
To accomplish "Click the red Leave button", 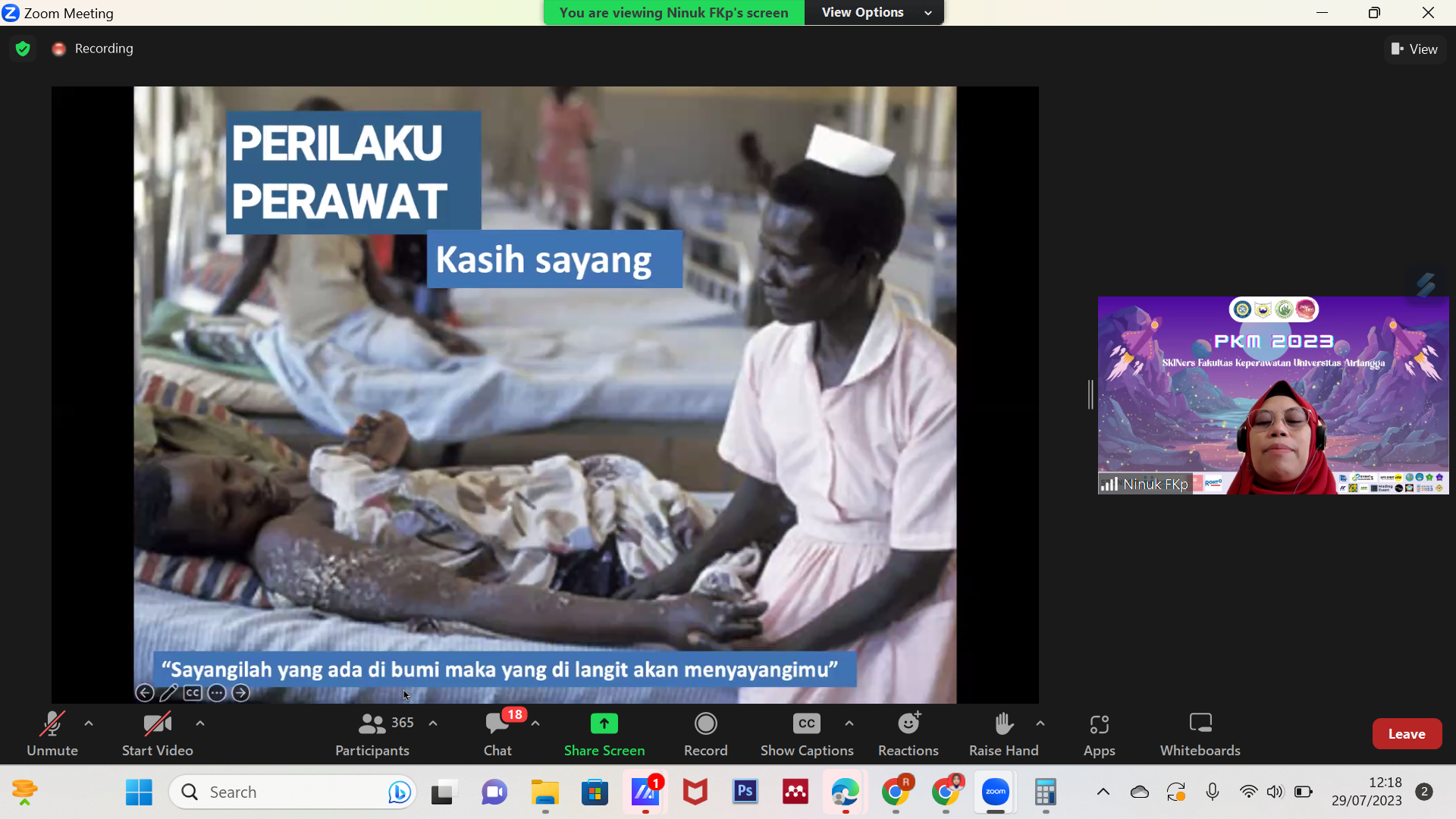I will 1406,733.
